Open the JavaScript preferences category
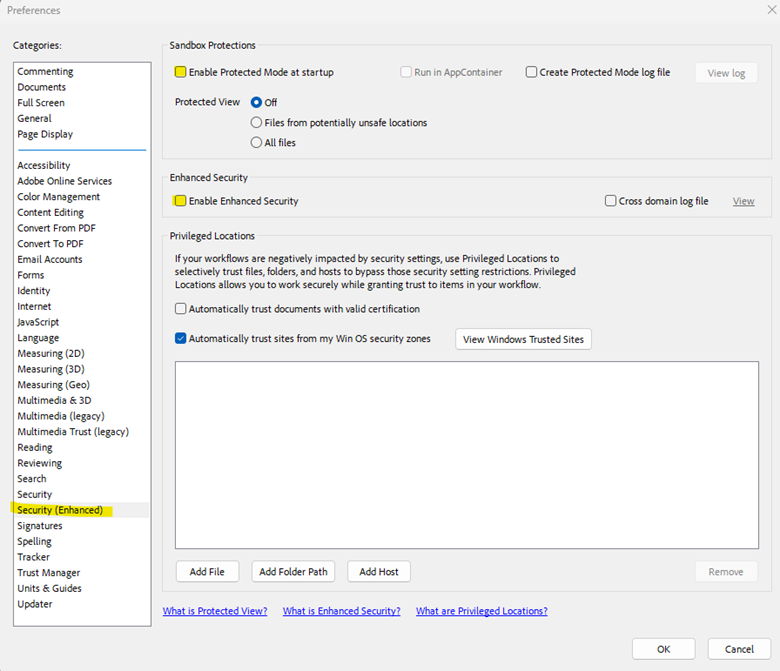780x671 pixels. tap(38, 322)
